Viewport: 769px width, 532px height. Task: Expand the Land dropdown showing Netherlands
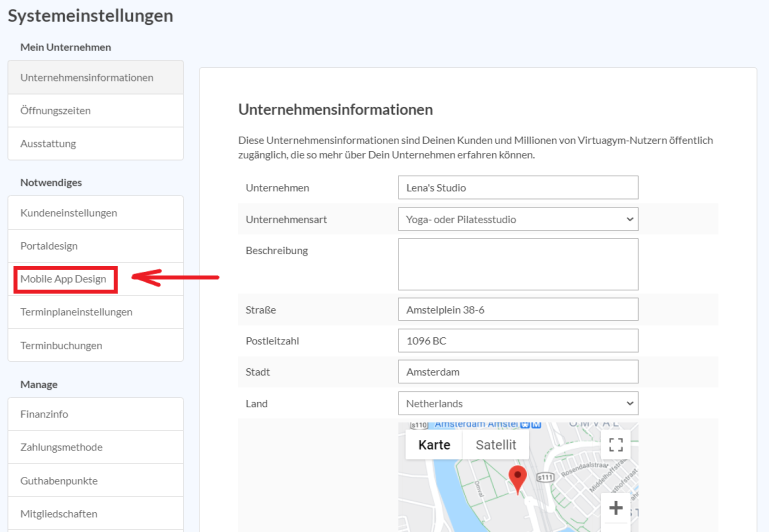pos(517,403)
